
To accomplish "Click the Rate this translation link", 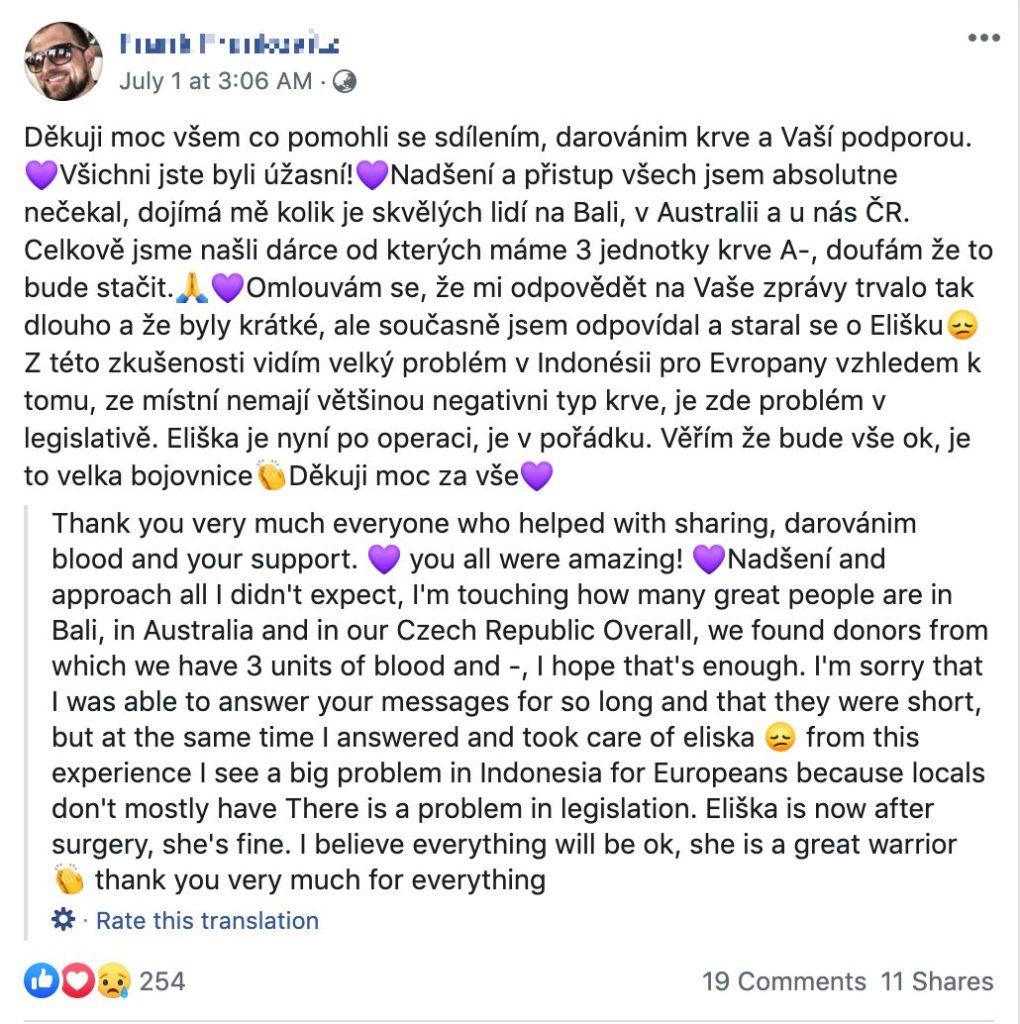I will [x=207, y=920].
